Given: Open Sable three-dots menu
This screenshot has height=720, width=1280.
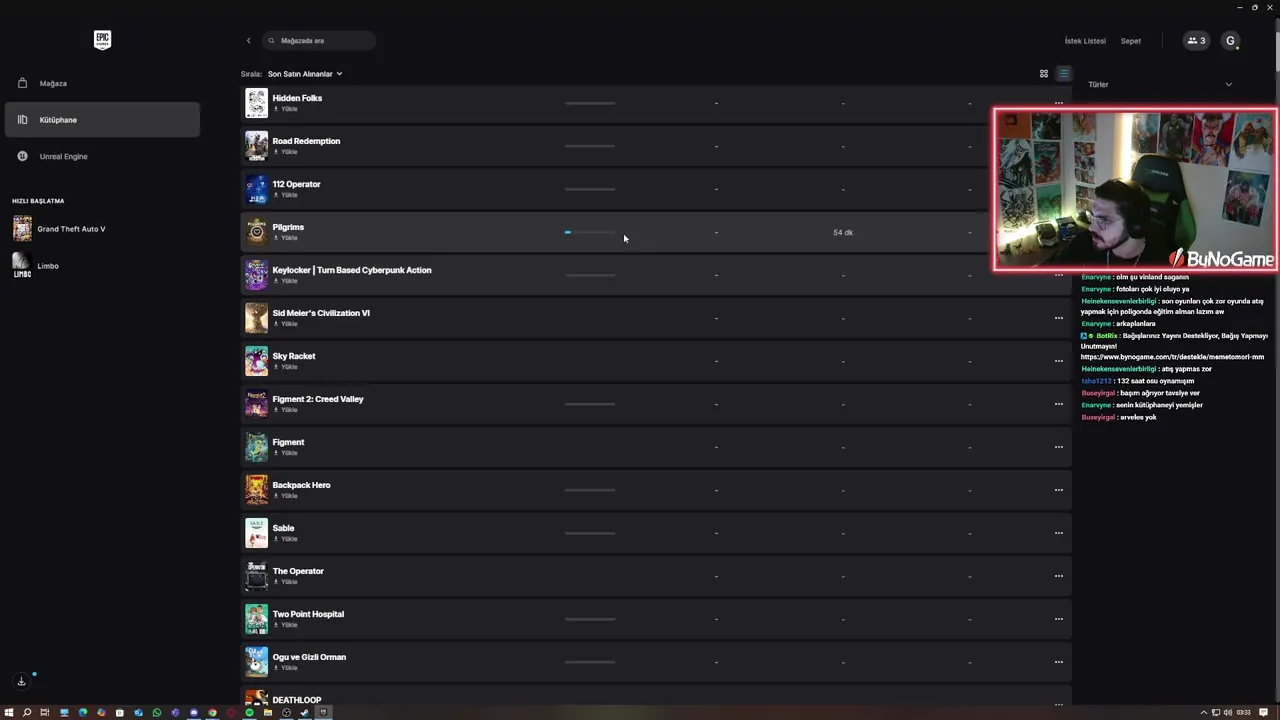Looking at the screenshot, I should [x=1058, y=533].
